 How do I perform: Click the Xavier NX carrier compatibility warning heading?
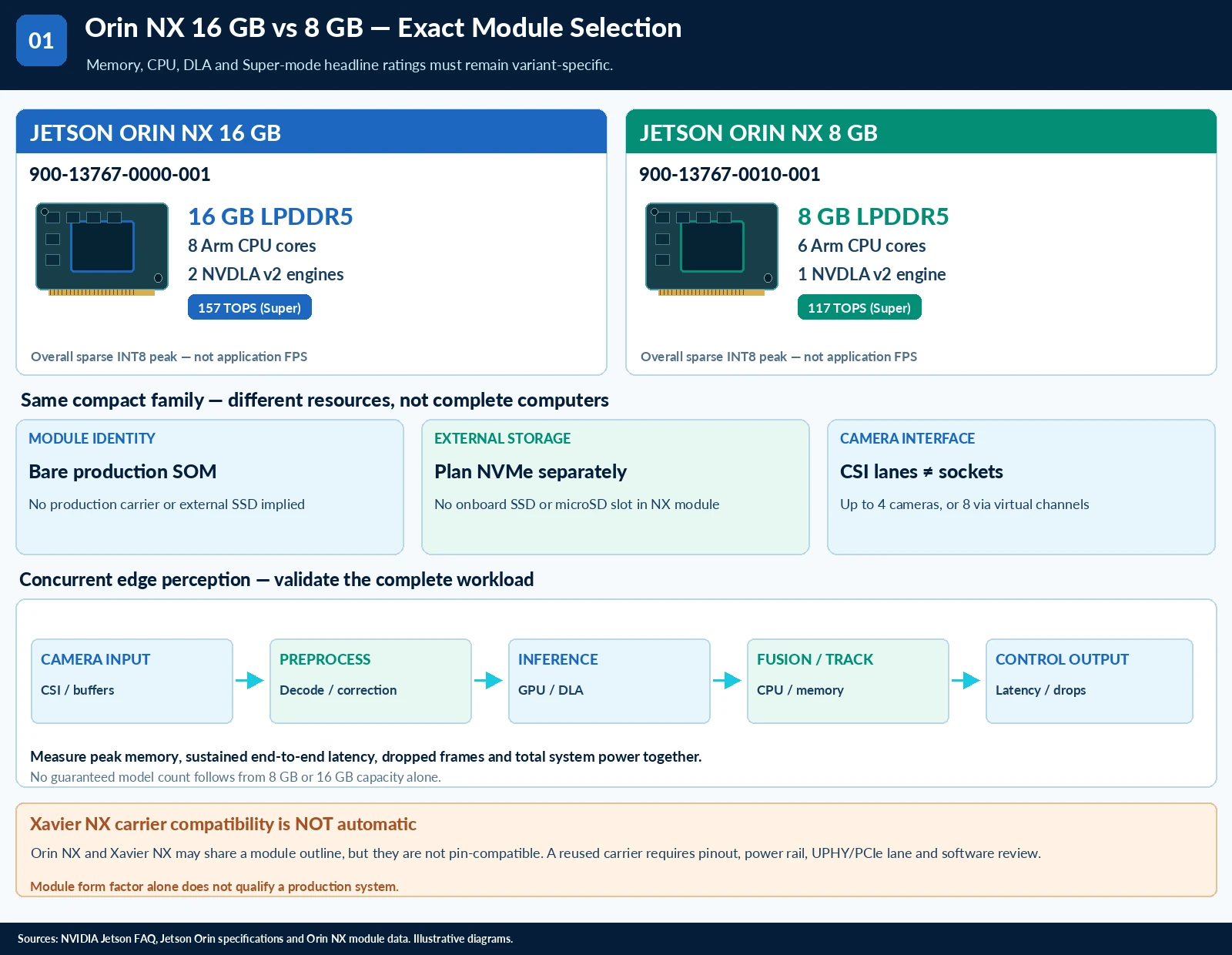click(223, 824)
